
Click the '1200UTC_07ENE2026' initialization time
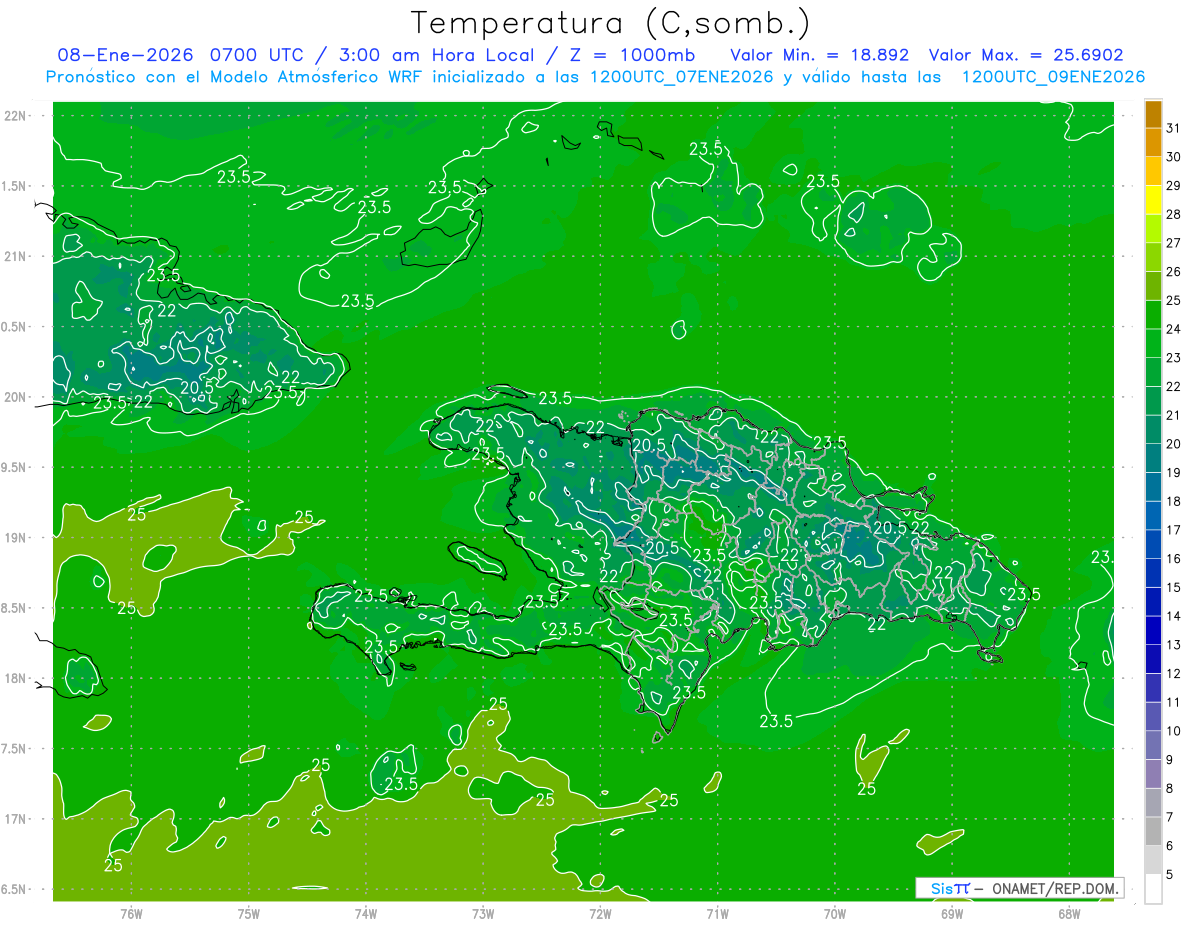(x=681, y=77)
